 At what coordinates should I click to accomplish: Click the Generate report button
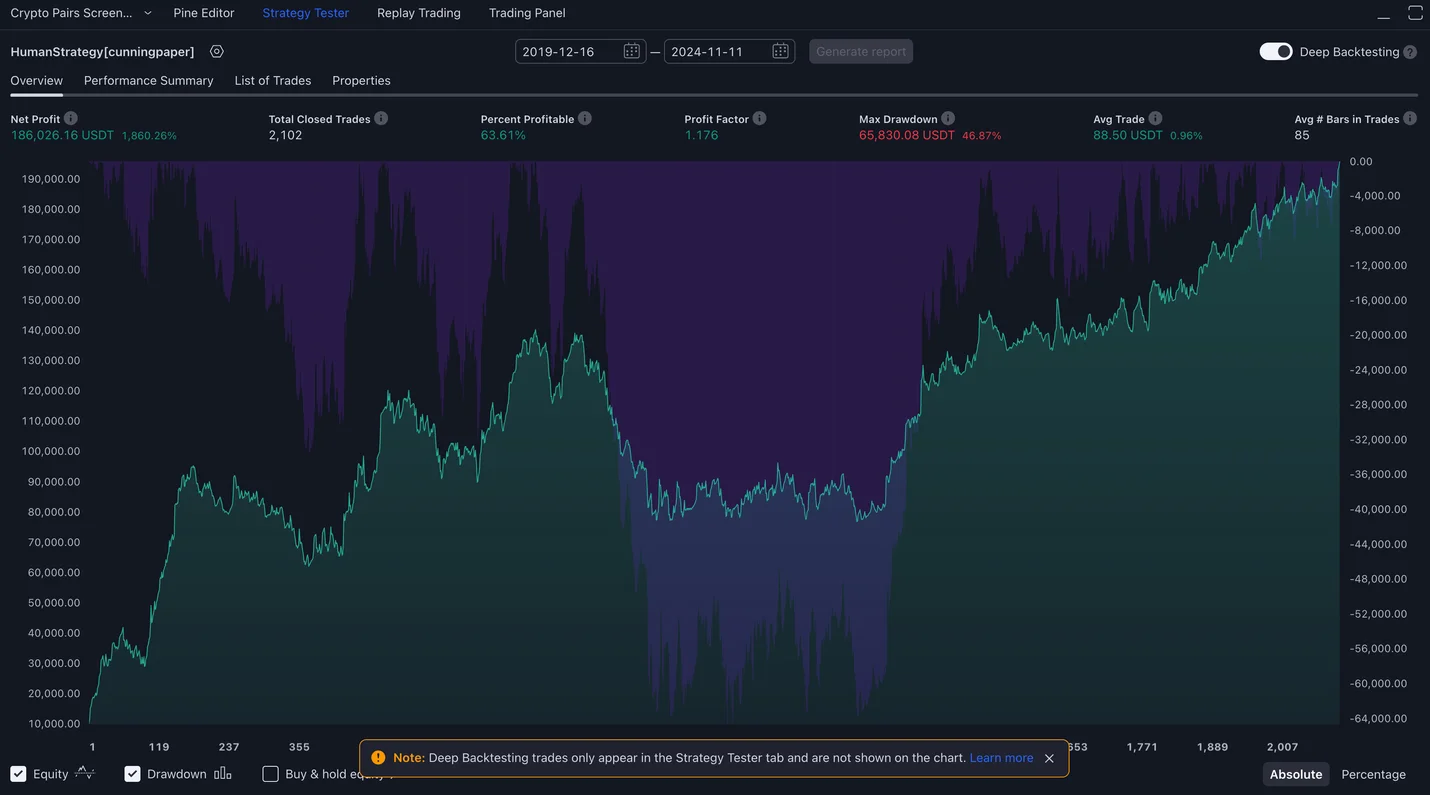pos(861,51)
